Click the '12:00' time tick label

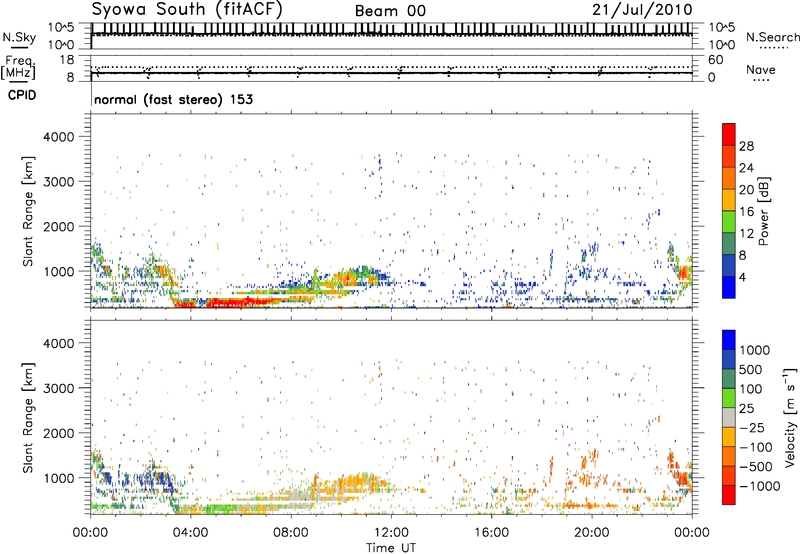pos(391,533)
